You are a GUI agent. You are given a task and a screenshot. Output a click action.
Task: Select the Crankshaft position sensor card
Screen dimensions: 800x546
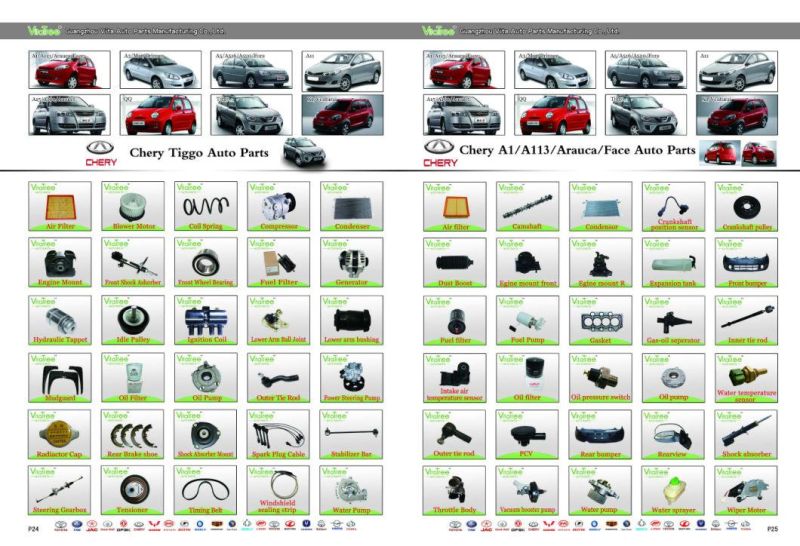[x=673, y=207]
